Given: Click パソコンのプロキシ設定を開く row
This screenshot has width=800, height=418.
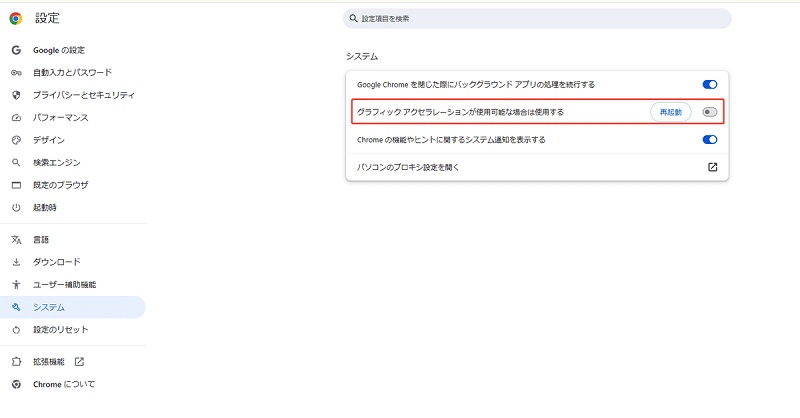Looking at the screenshot, I should pos(537,167).
